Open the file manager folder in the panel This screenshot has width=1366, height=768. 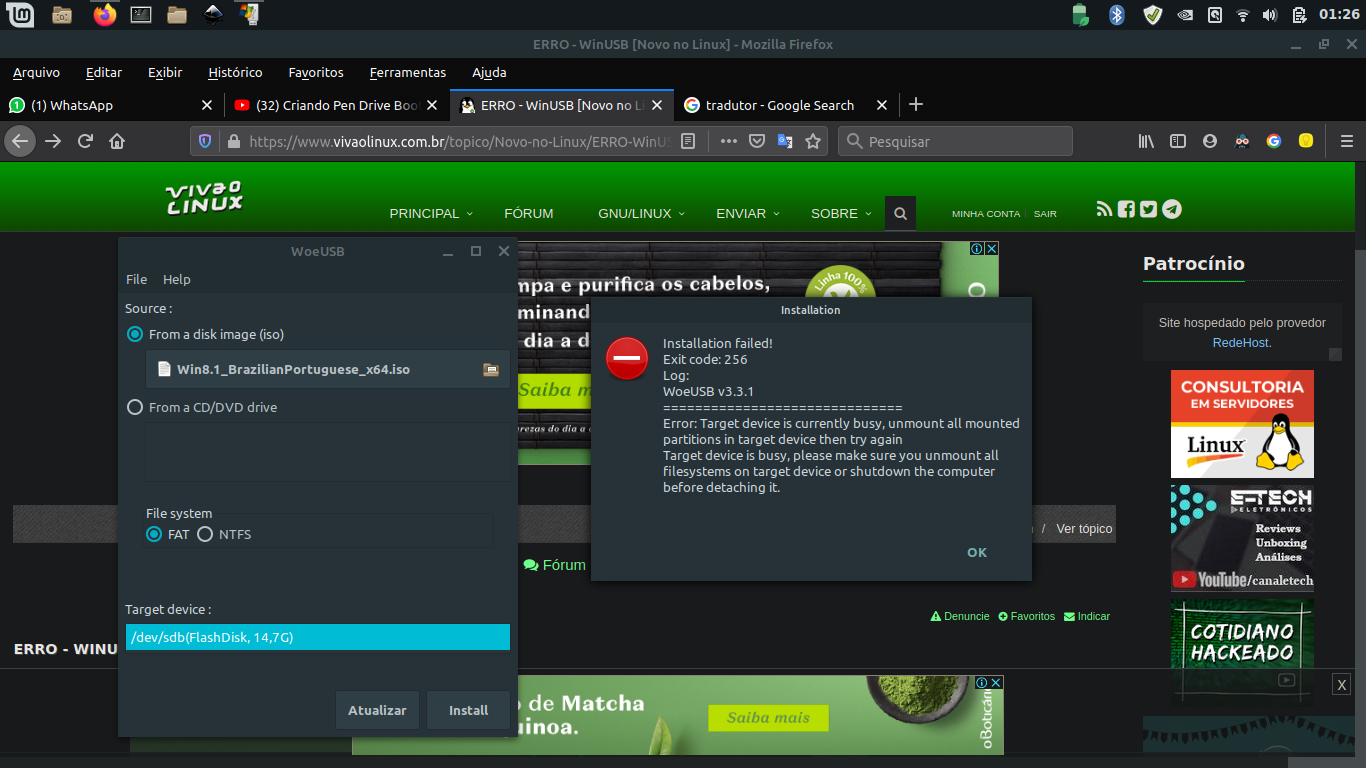coord(177,15)
